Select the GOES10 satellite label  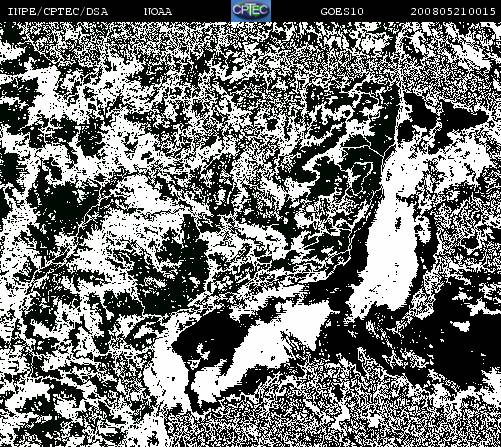point(342,12)
